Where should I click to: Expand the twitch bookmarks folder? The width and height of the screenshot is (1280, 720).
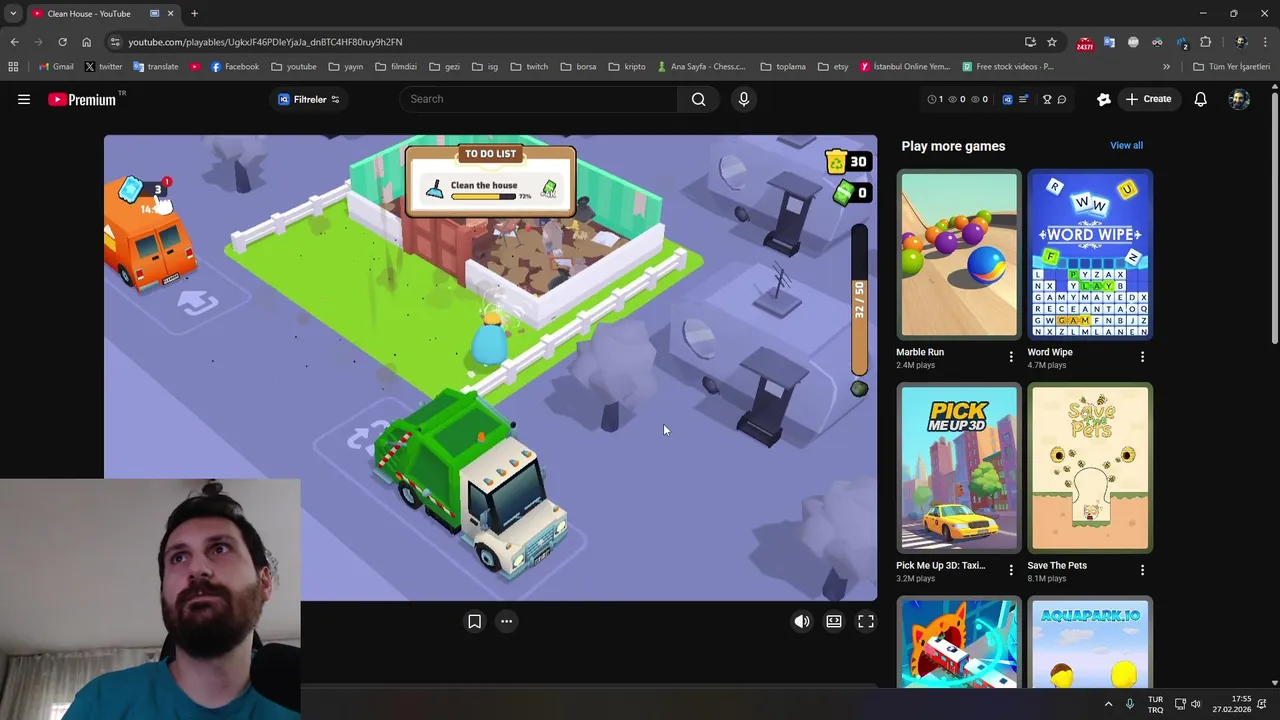[x=529, y=67]
